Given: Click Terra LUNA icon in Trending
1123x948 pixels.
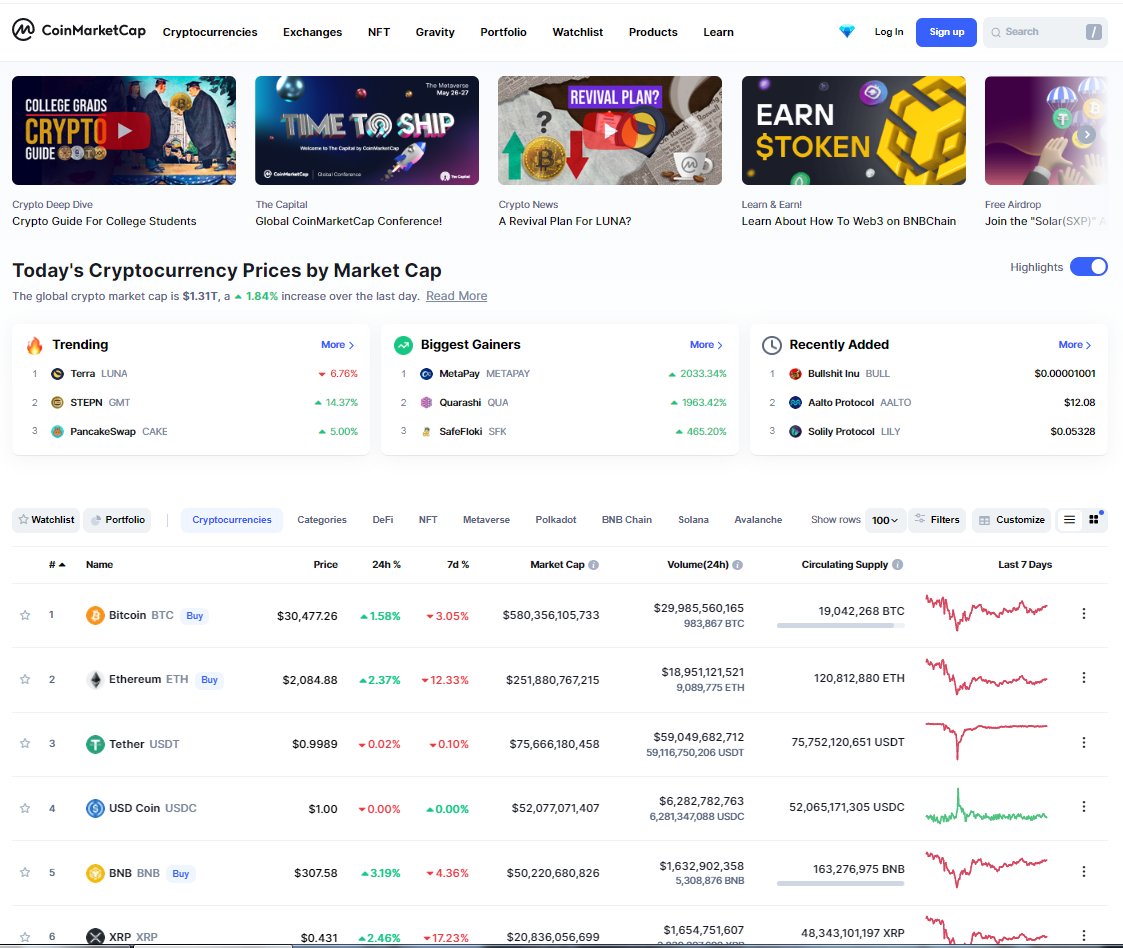Looking at the screenshot, I should (57, 374).
